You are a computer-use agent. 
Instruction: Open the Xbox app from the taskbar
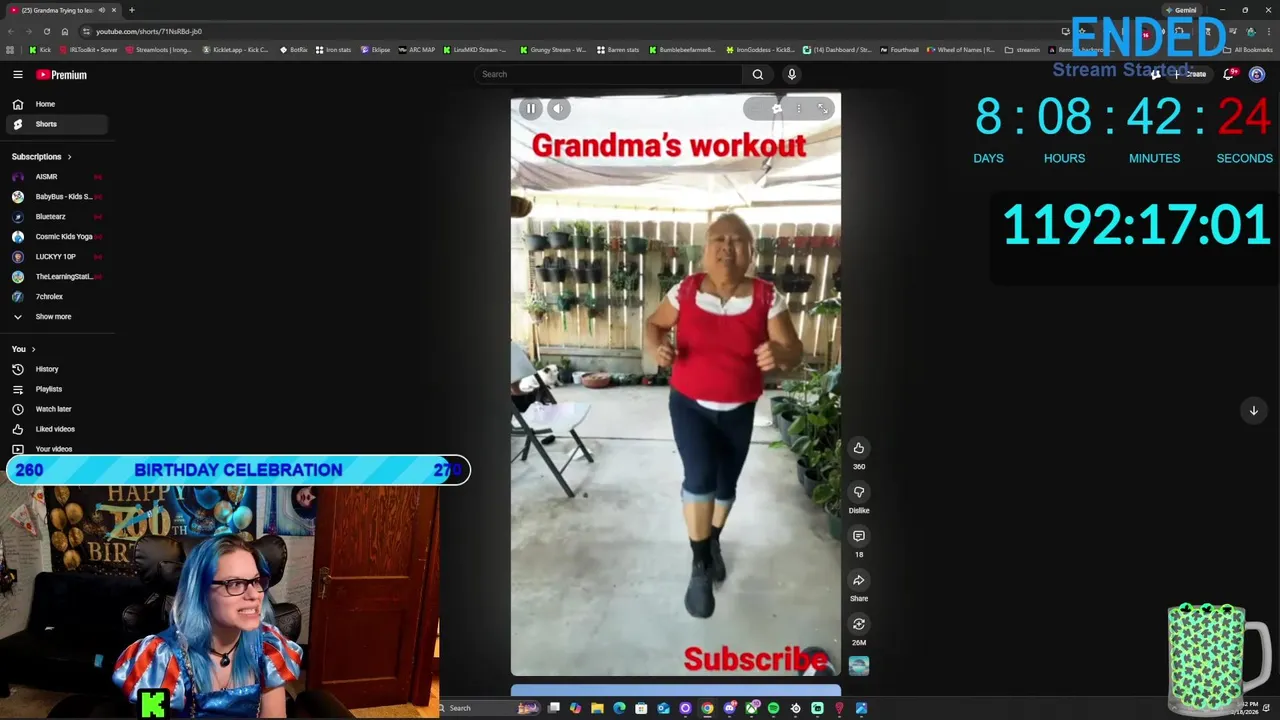click(x=752, y=708)
